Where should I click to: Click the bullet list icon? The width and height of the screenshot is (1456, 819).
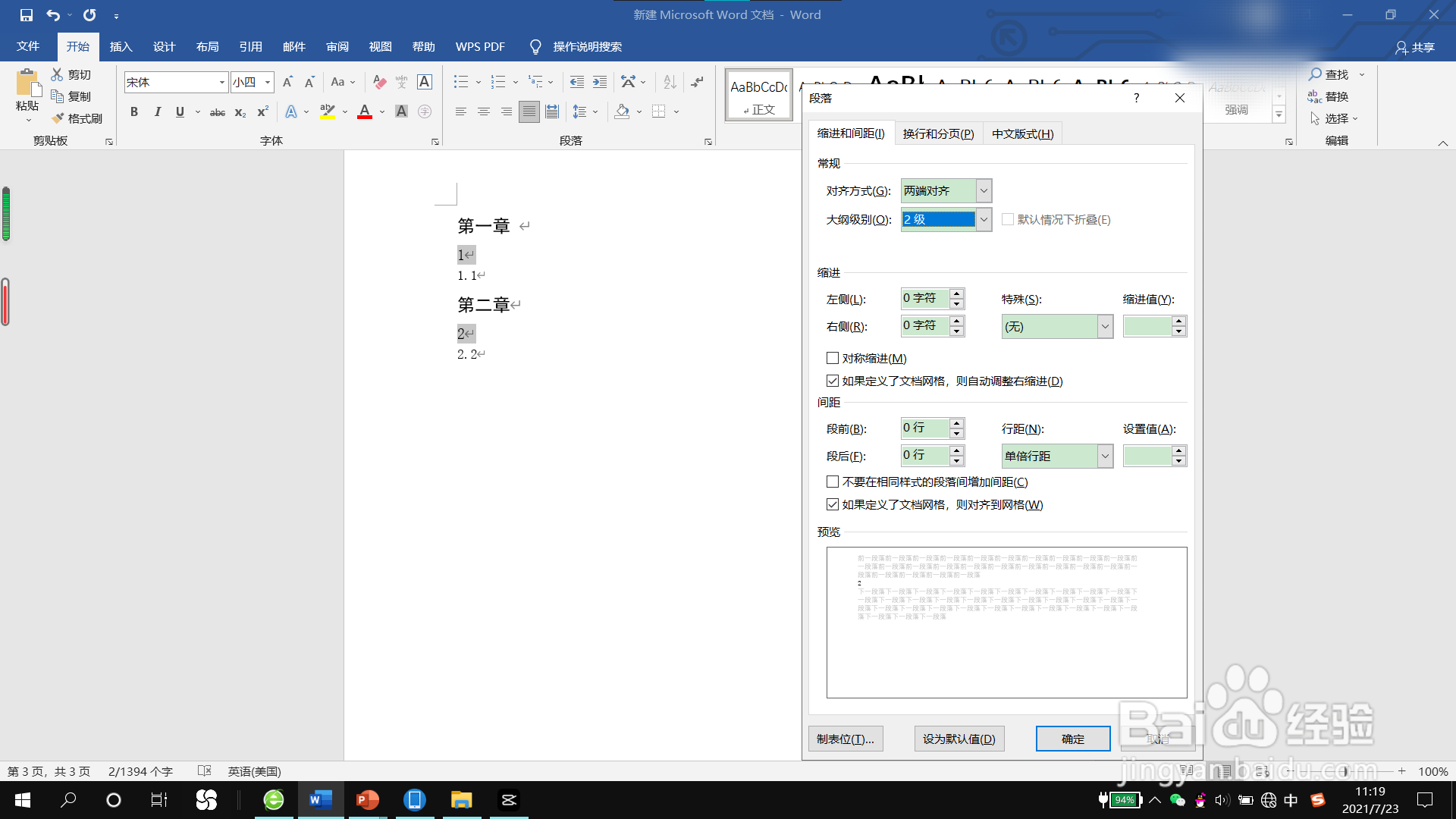click(461, 82)
